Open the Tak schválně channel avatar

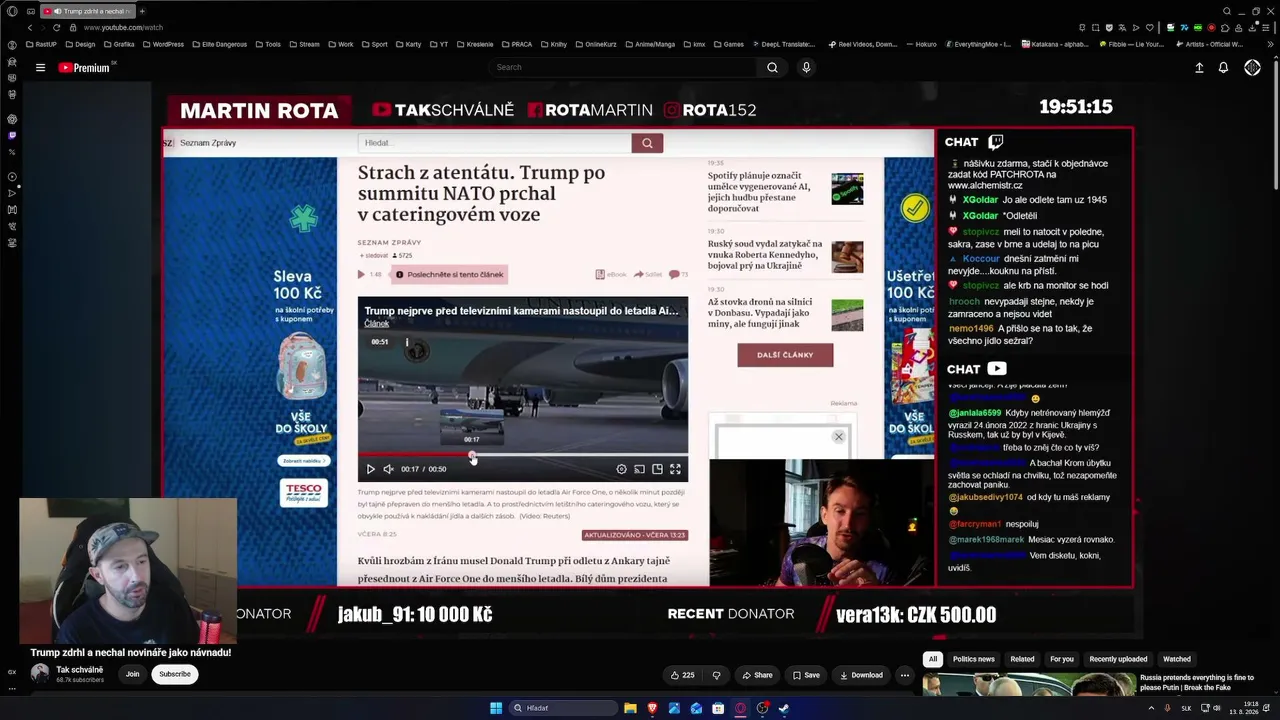[x=40, y=674]
